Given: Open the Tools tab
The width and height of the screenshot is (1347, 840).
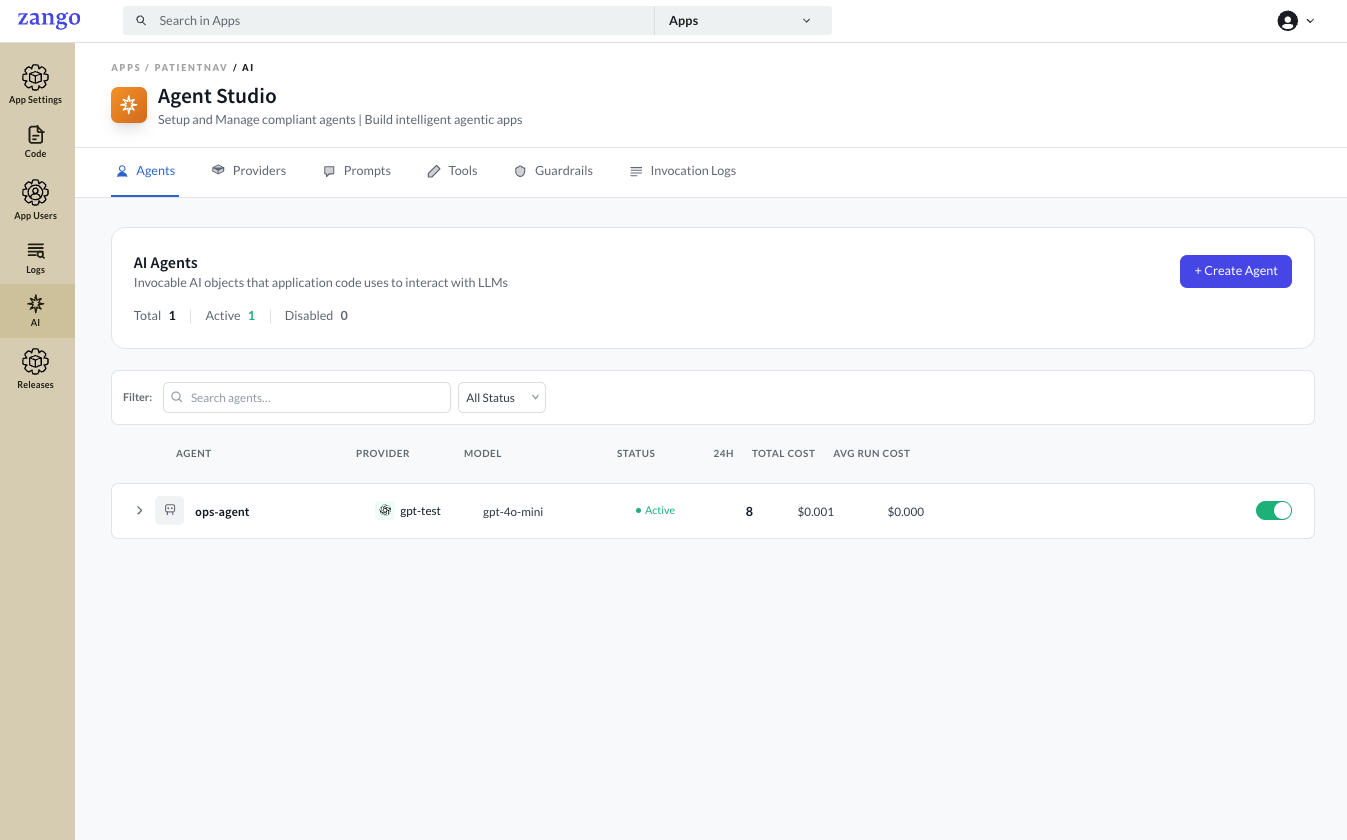Looking at the screenshot, I should coord(452,171).
